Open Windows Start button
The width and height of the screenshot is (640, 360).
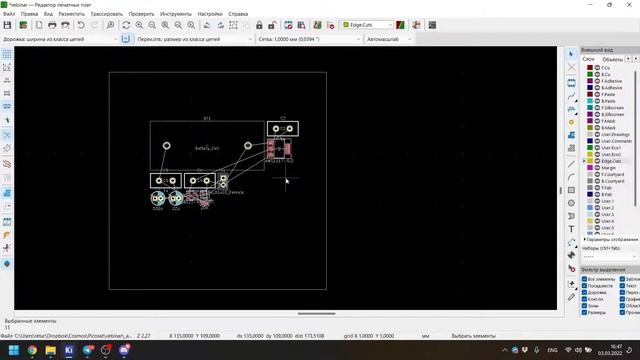[x=13, y=350]
